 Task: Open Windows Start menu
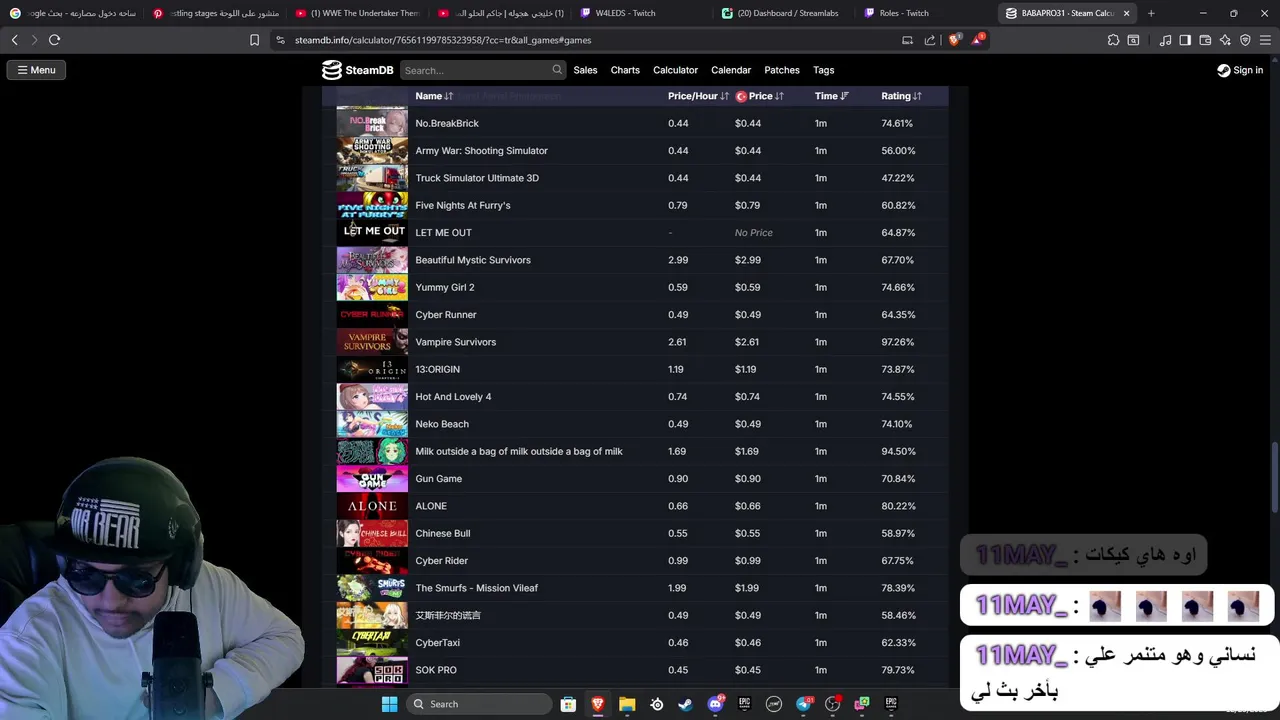[x=389, y=704]
